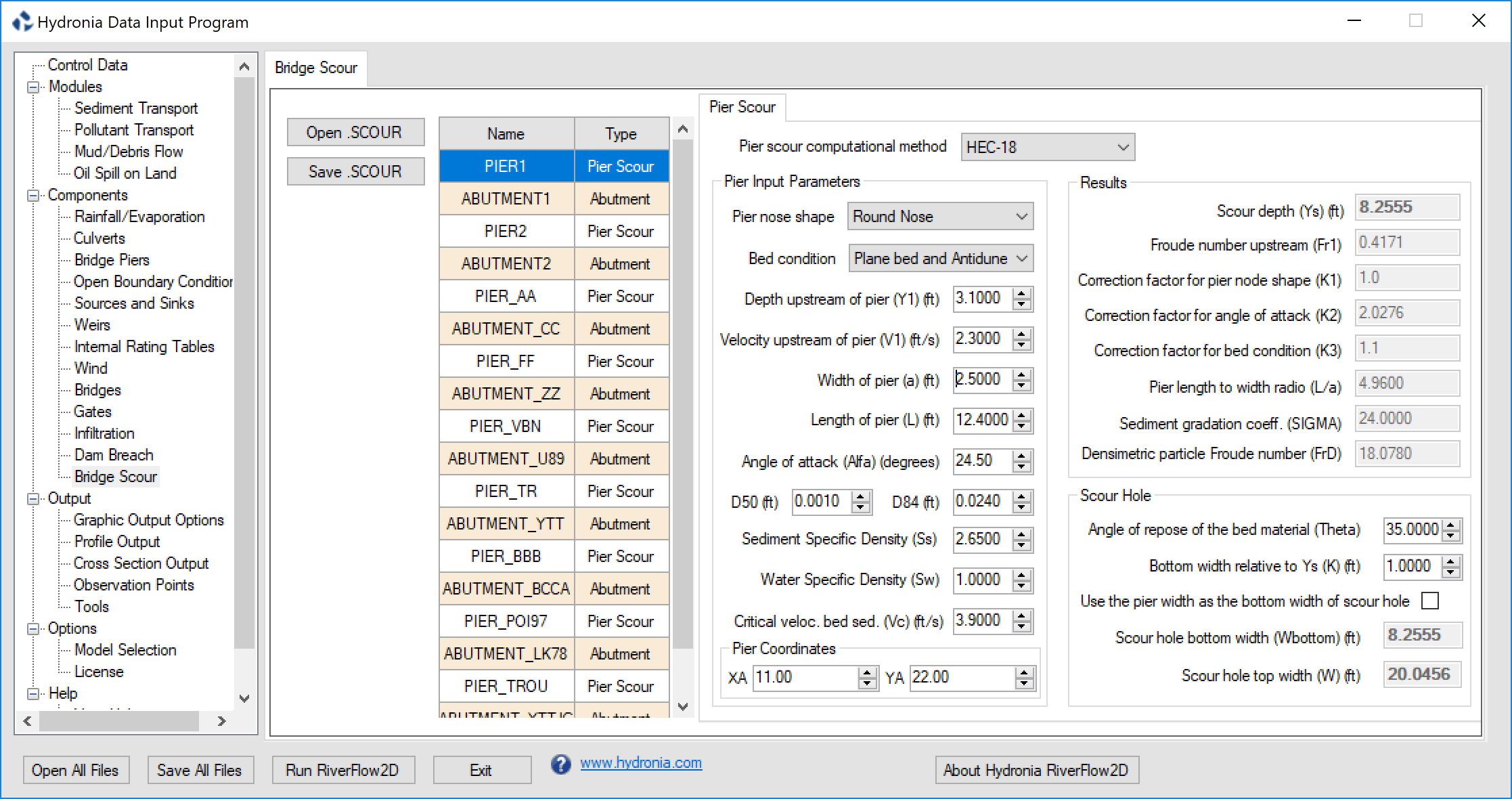This screenshot has width=1512, height=799.
Task: Select the Pier Scour tab
Action: pos(742,107)
